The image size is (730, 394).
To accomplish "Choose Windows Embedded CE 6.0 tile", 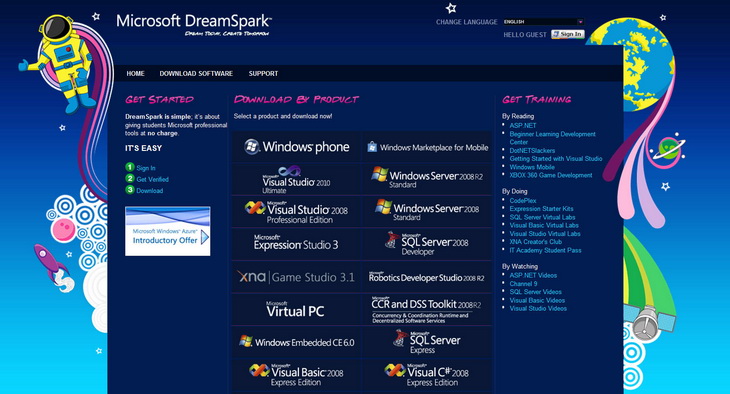I will point(297,342).
